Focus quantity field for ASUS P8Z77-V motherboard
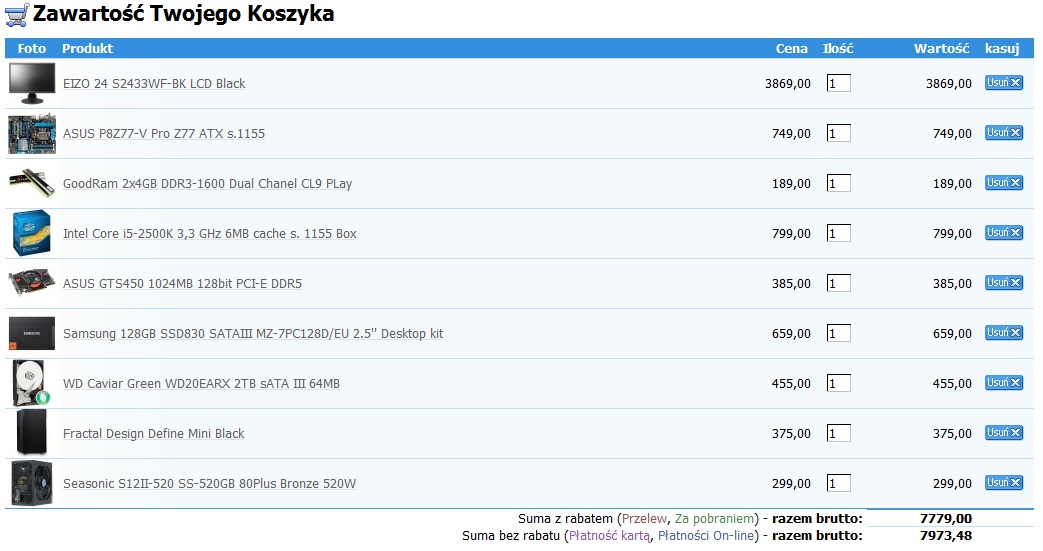Viewport: 1043px width, 551px height. [x=838, y=133]
